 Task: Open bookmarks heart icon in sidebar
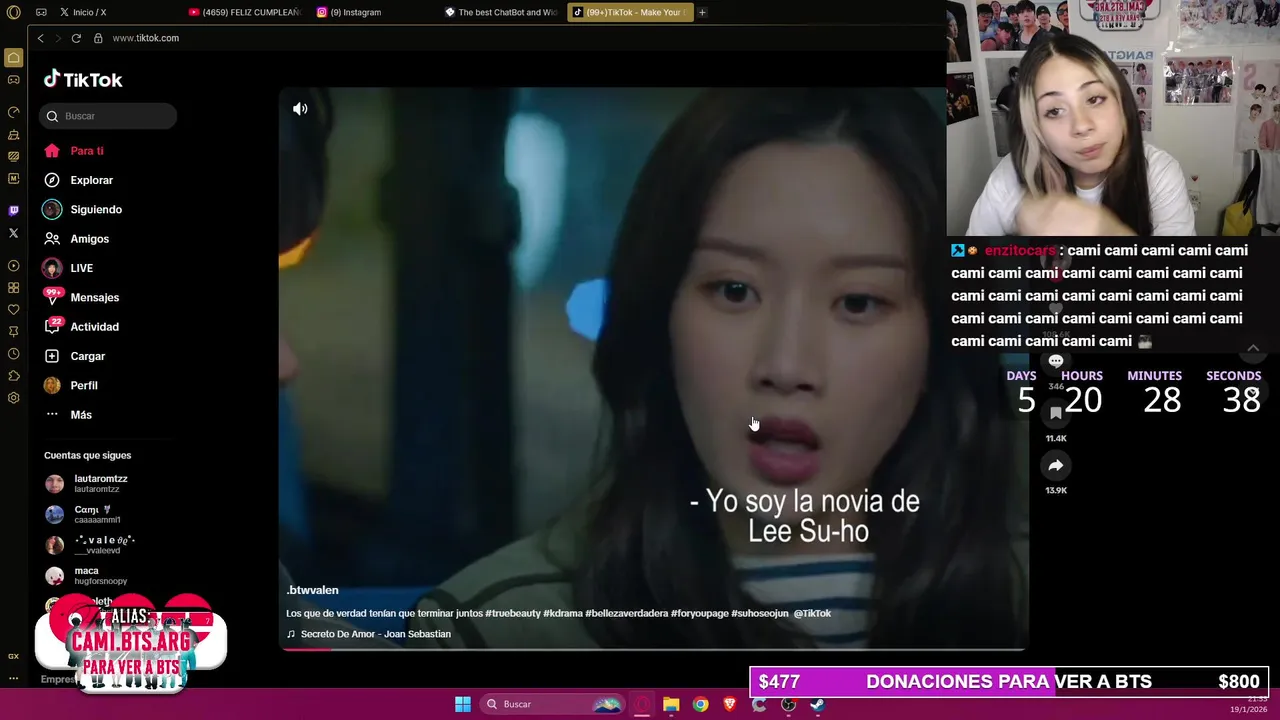click(x=13, y=310)
